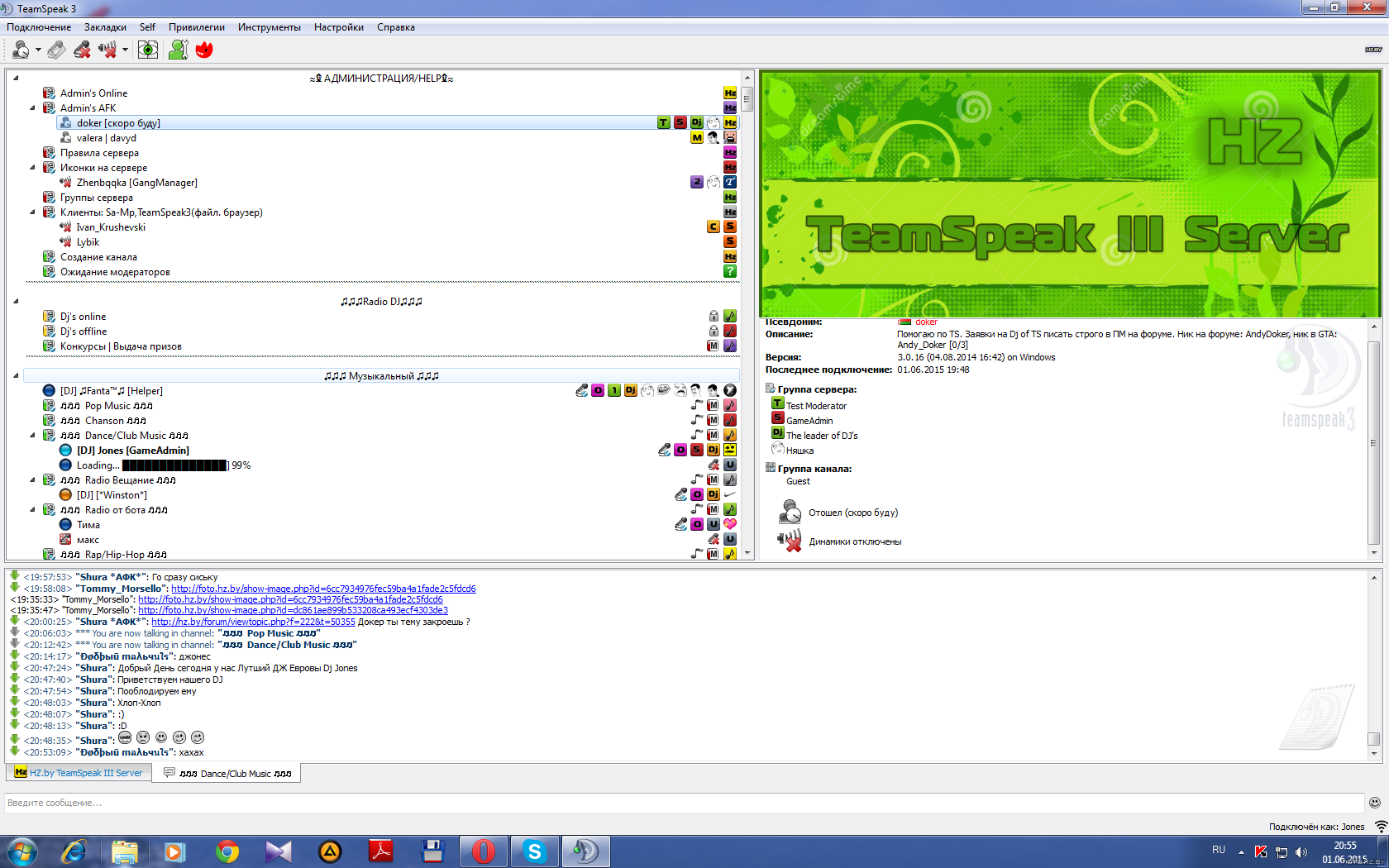Open the emoticon picker beside message box
The image size is (1389, 868).
pyautogui.click(x=1375, y=803)
